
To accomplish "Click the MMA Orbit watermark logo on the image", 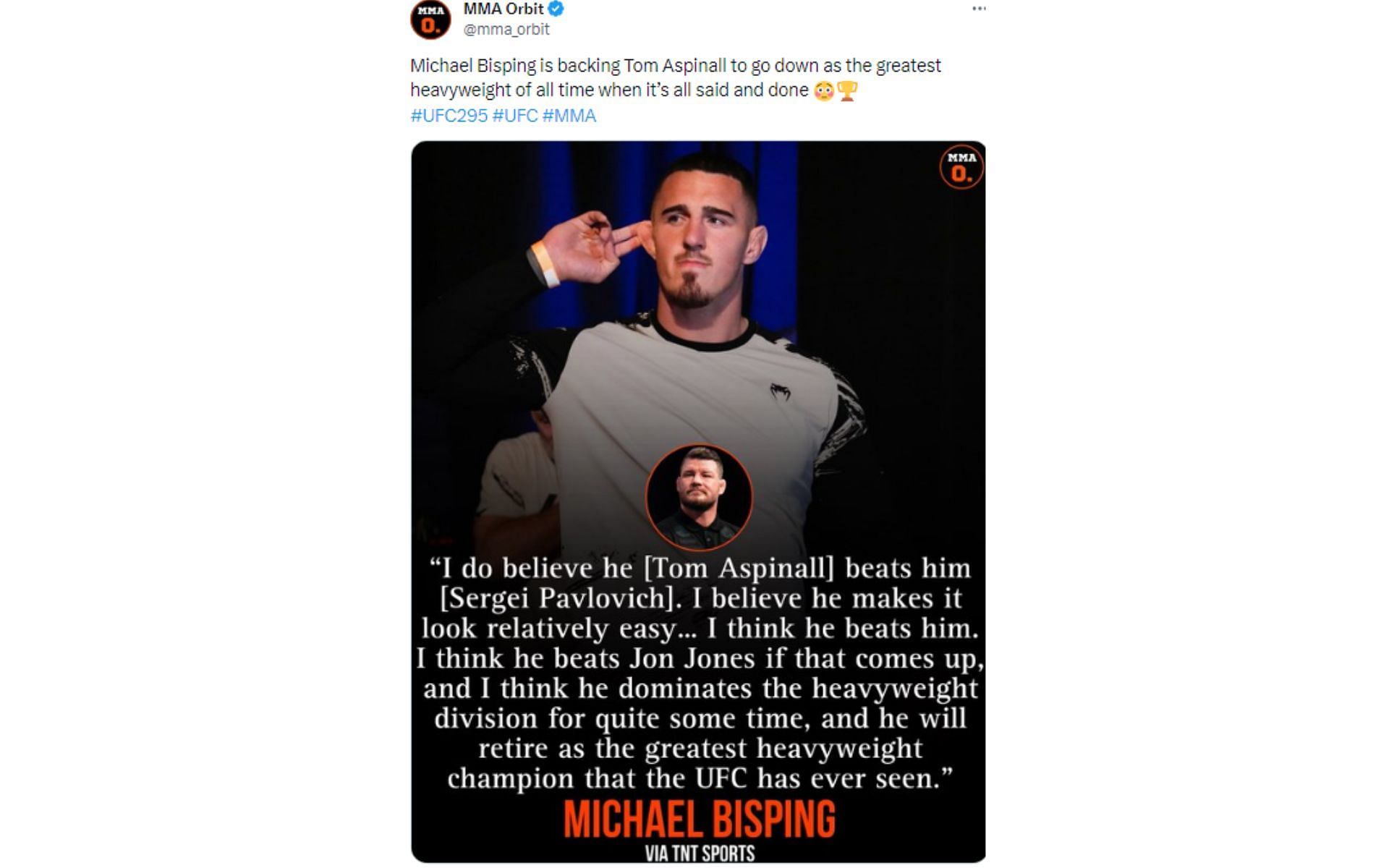I will [961, 167].
